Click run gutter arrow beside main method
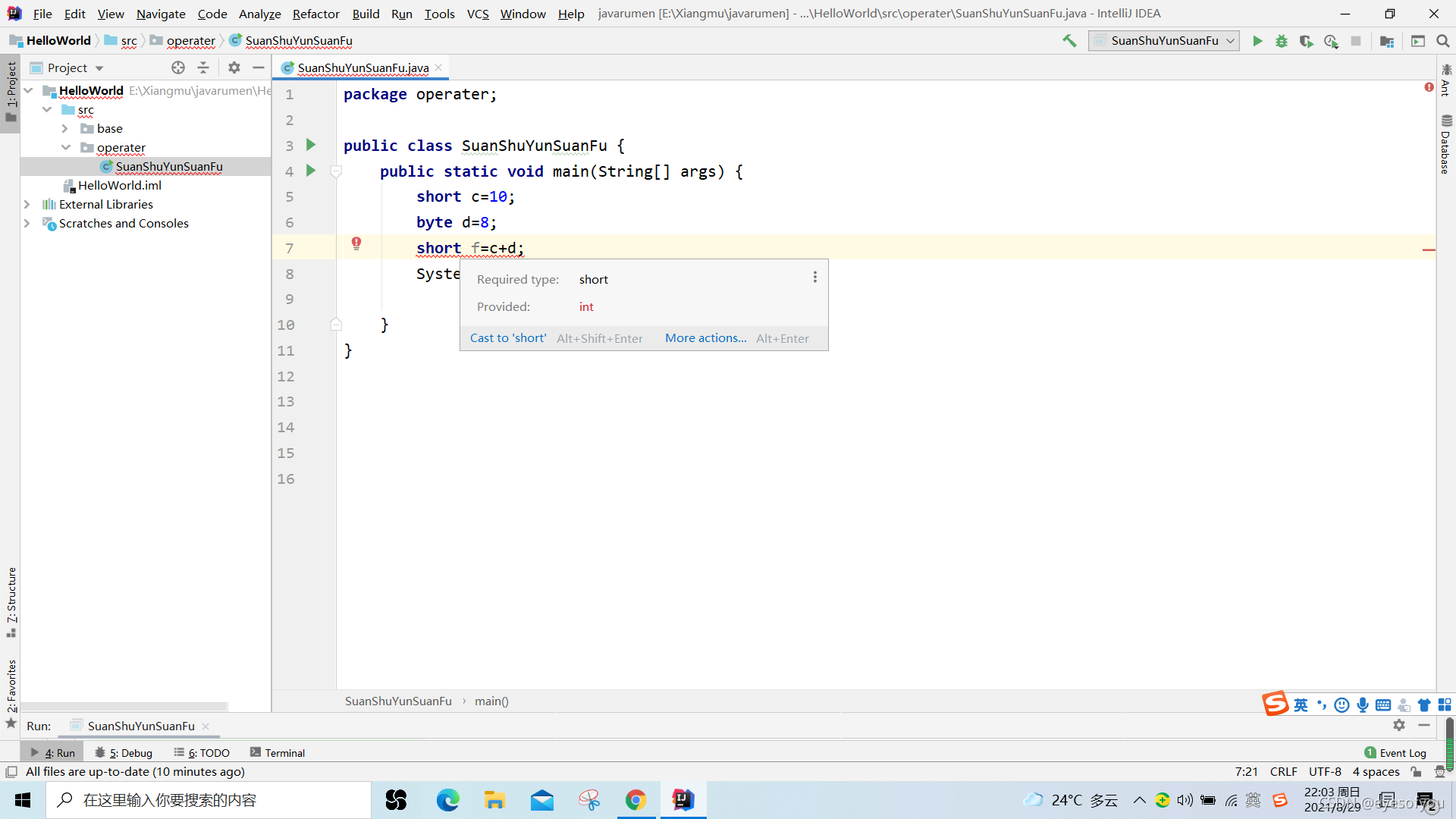The width and height of the screenshot is (1456, 819). 311,171
